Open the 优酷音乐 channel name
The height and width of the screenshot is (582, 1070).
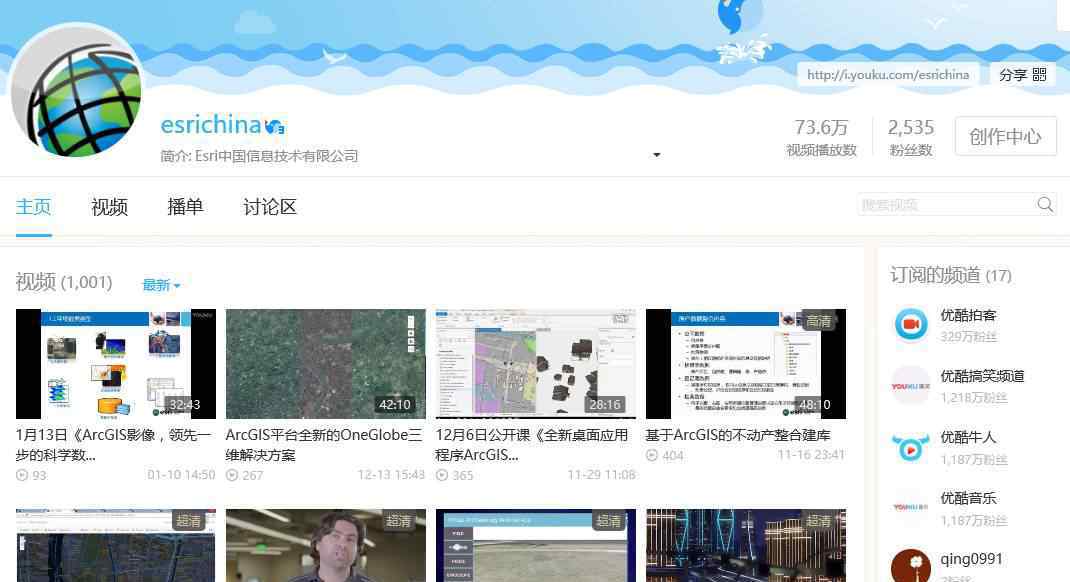[x=968, y=498]
